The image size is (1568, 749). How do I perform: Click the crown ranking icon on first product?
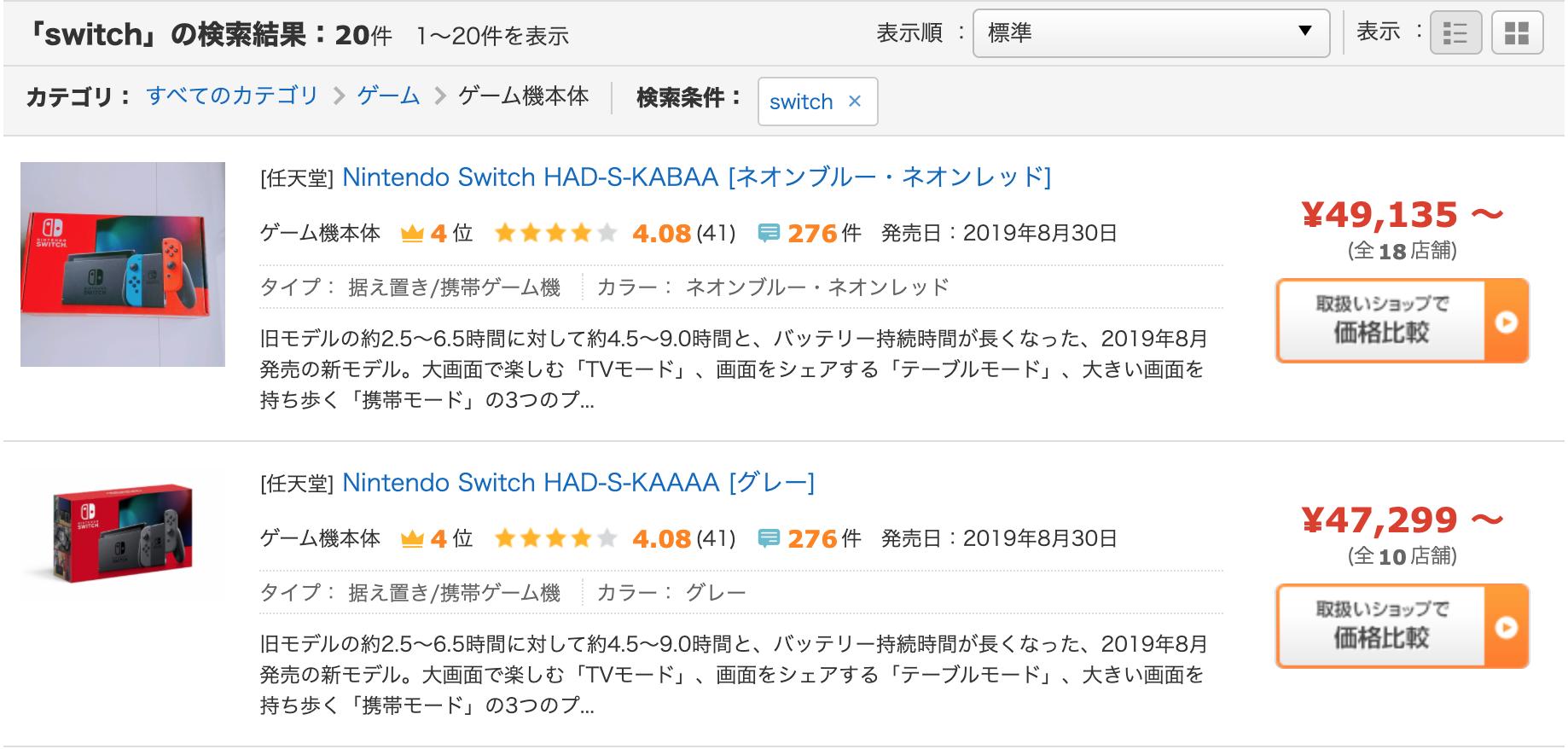412,234
